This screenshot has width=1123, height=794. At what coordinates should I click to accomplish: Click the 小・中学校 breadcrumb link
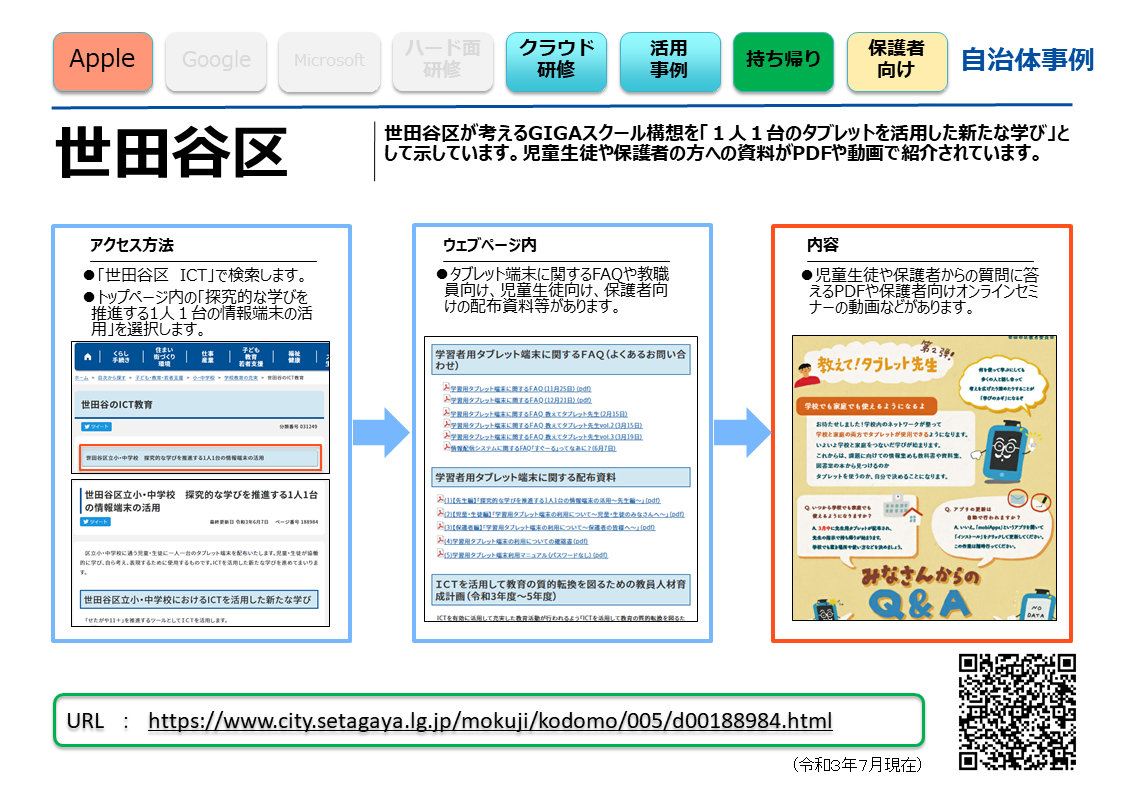(203, 377)
